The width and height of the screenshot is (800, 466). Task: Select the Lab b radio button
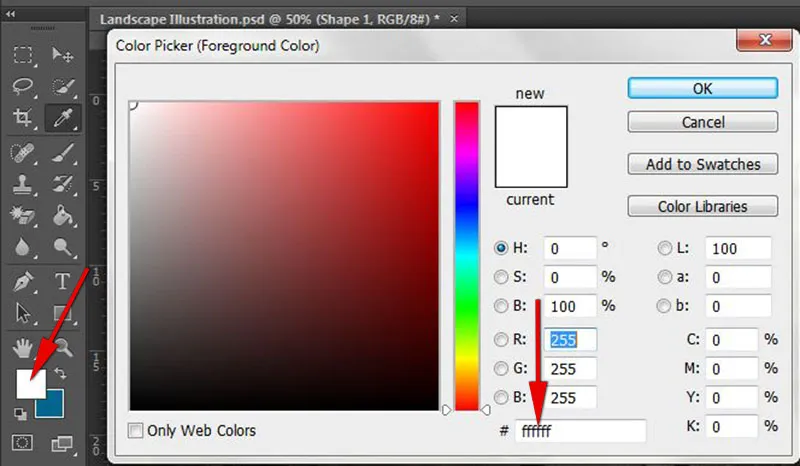(x=663, y=306)
